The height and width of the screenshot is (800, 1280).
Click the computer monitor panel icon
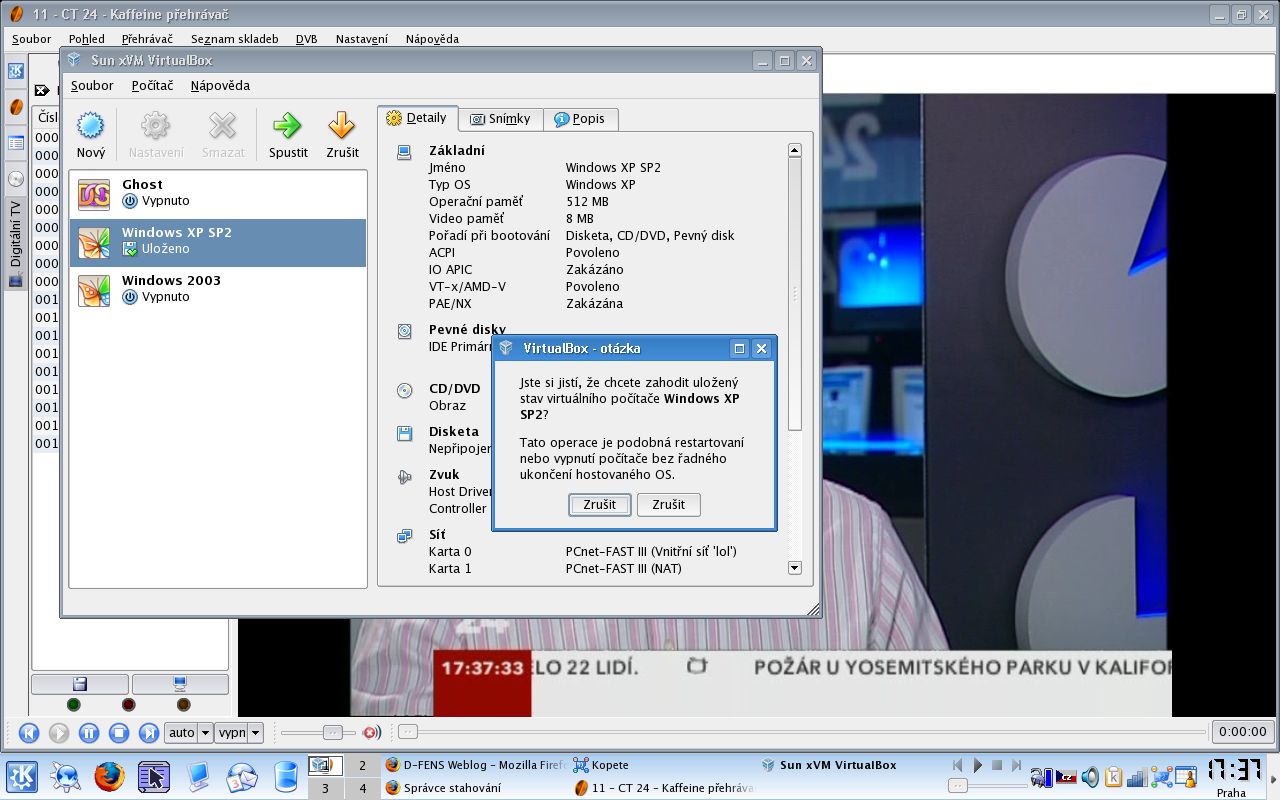point(198,776)
